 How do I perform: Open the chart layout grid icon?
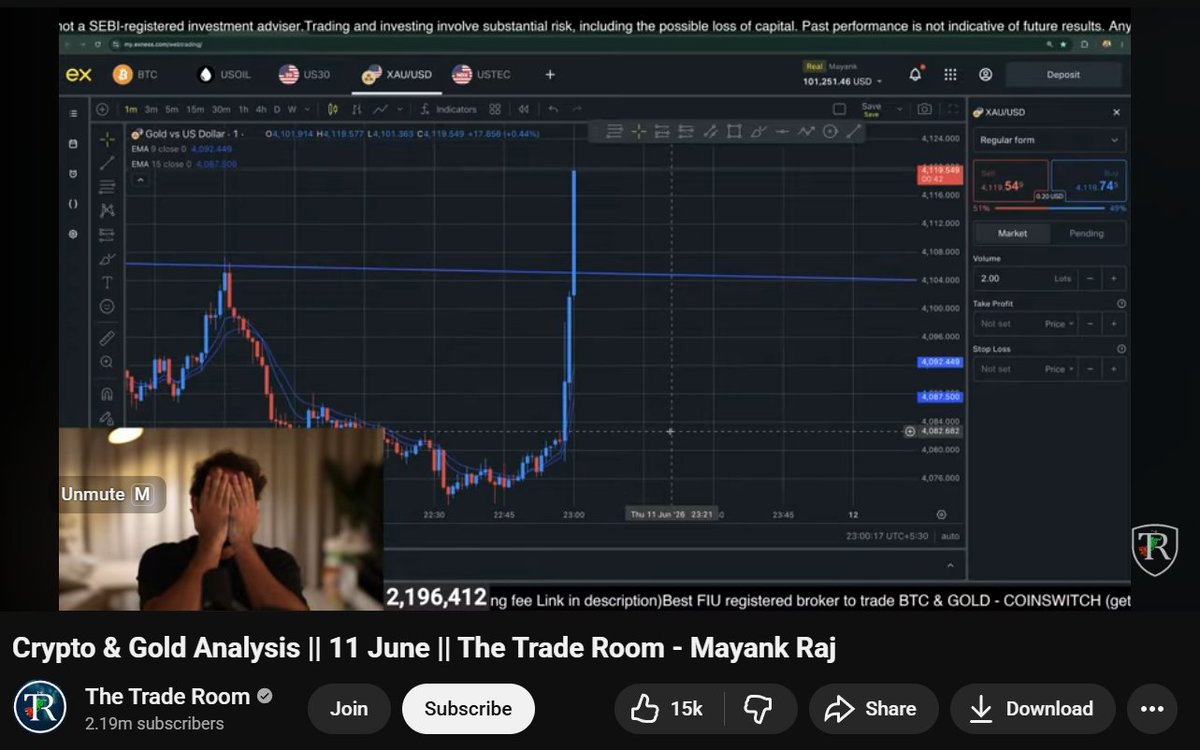point(494,109)
